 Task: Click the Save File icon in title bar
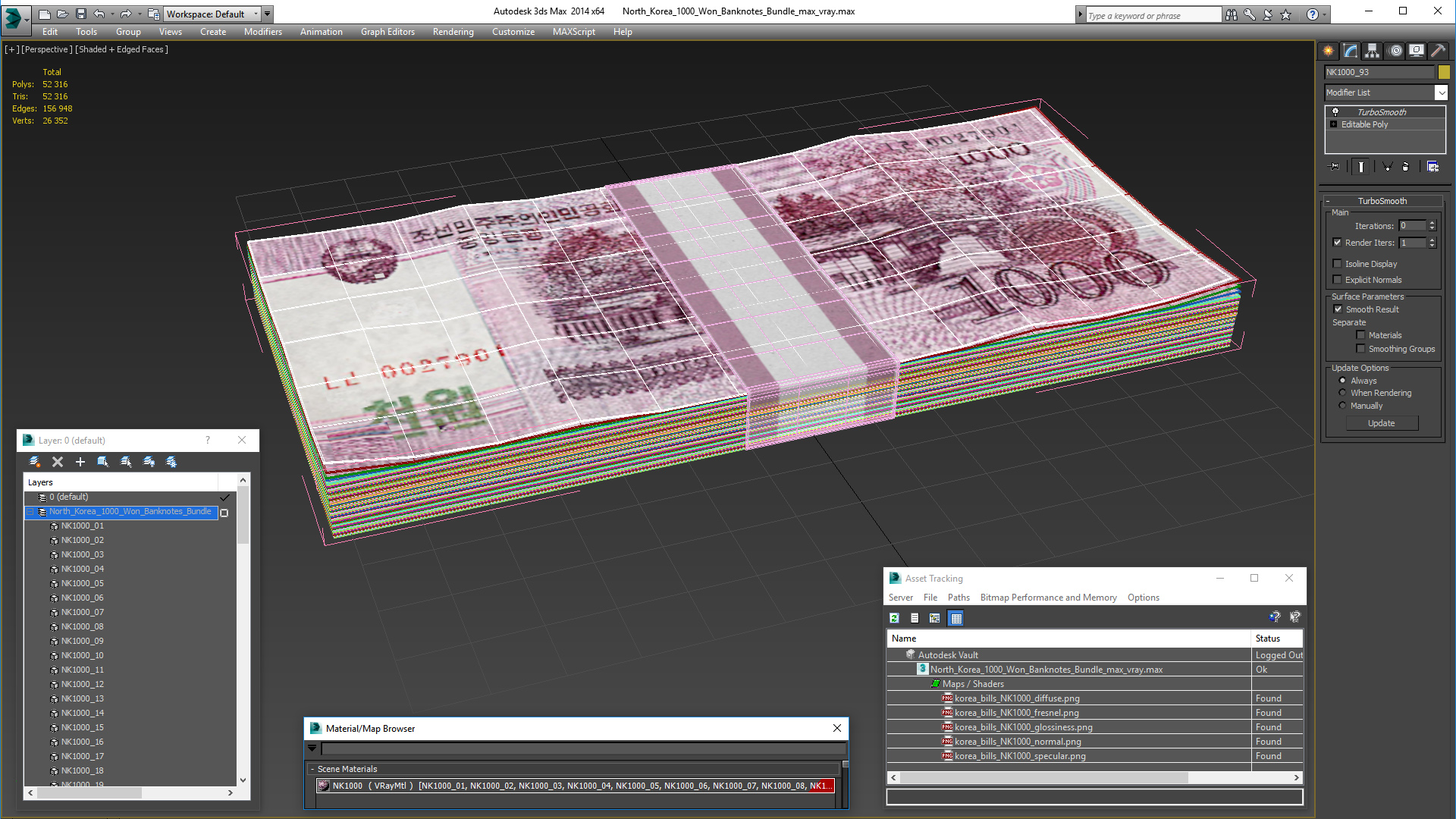click(80, 14)
